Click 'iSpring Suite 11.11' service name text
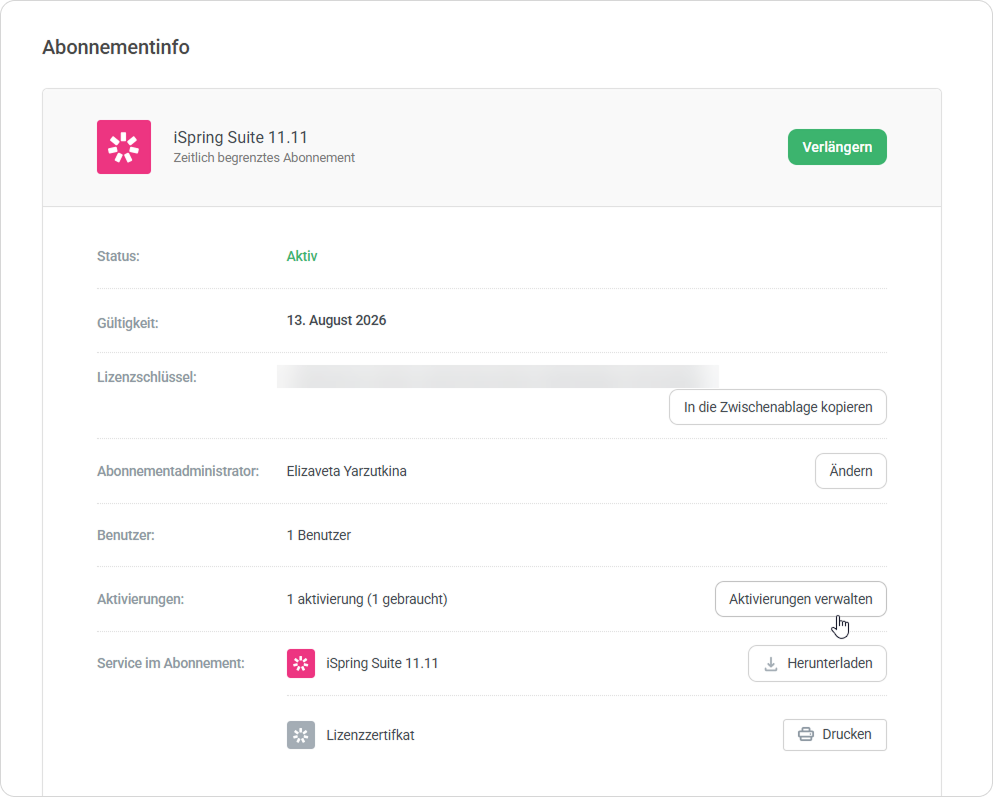This screenshot has width=993, height=797. [383, 663]
